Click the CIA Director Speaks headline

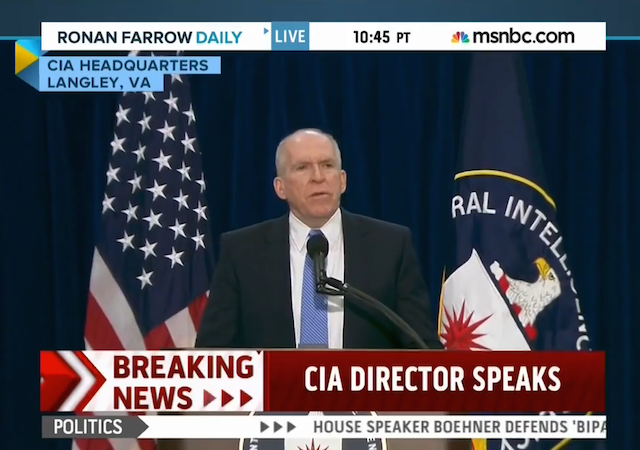(433, 379)
